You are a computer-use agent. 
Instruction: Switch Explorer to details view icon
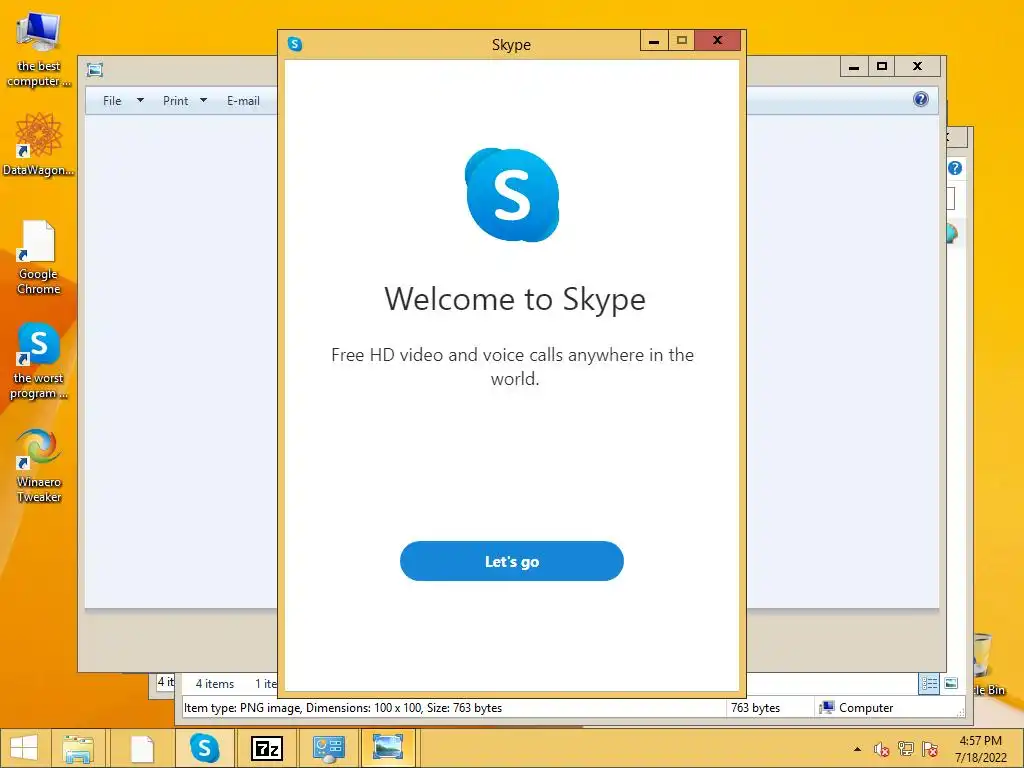(929, 684)
